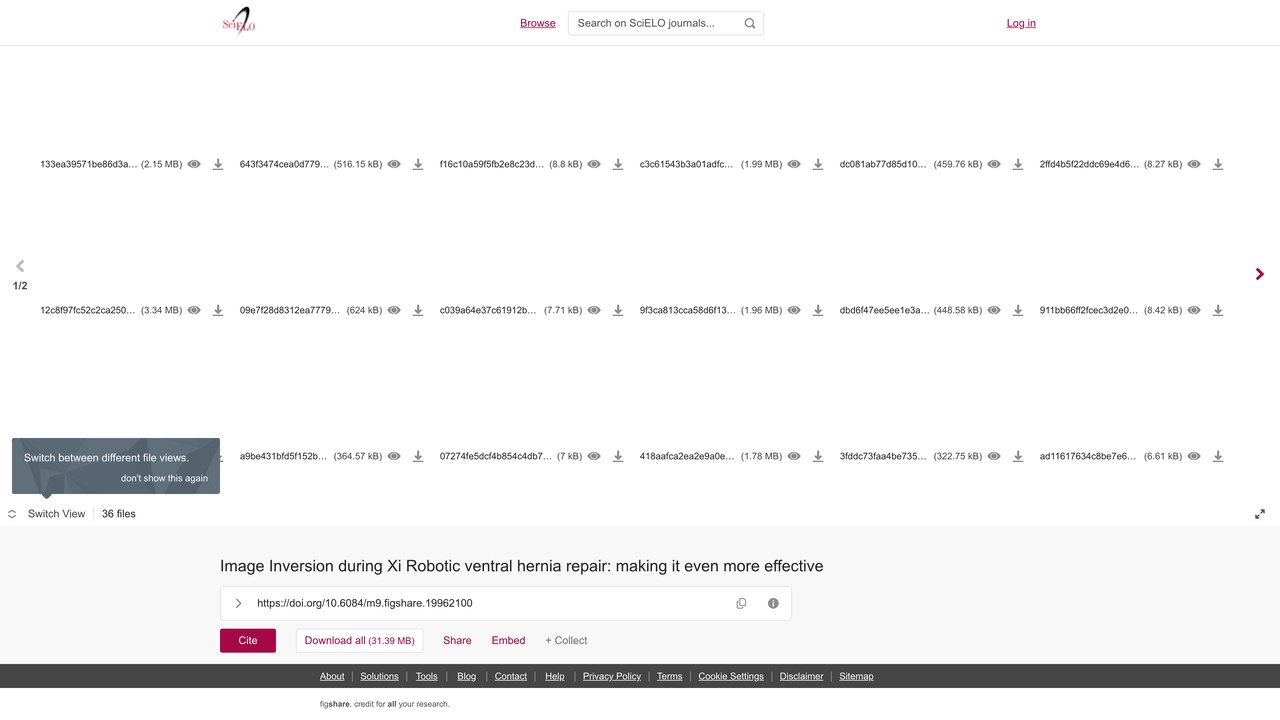Download the 3.34 MB file 12c8f97fc52c2ca250
Screen dimensions: 1280x720
[x=218, y=310]
